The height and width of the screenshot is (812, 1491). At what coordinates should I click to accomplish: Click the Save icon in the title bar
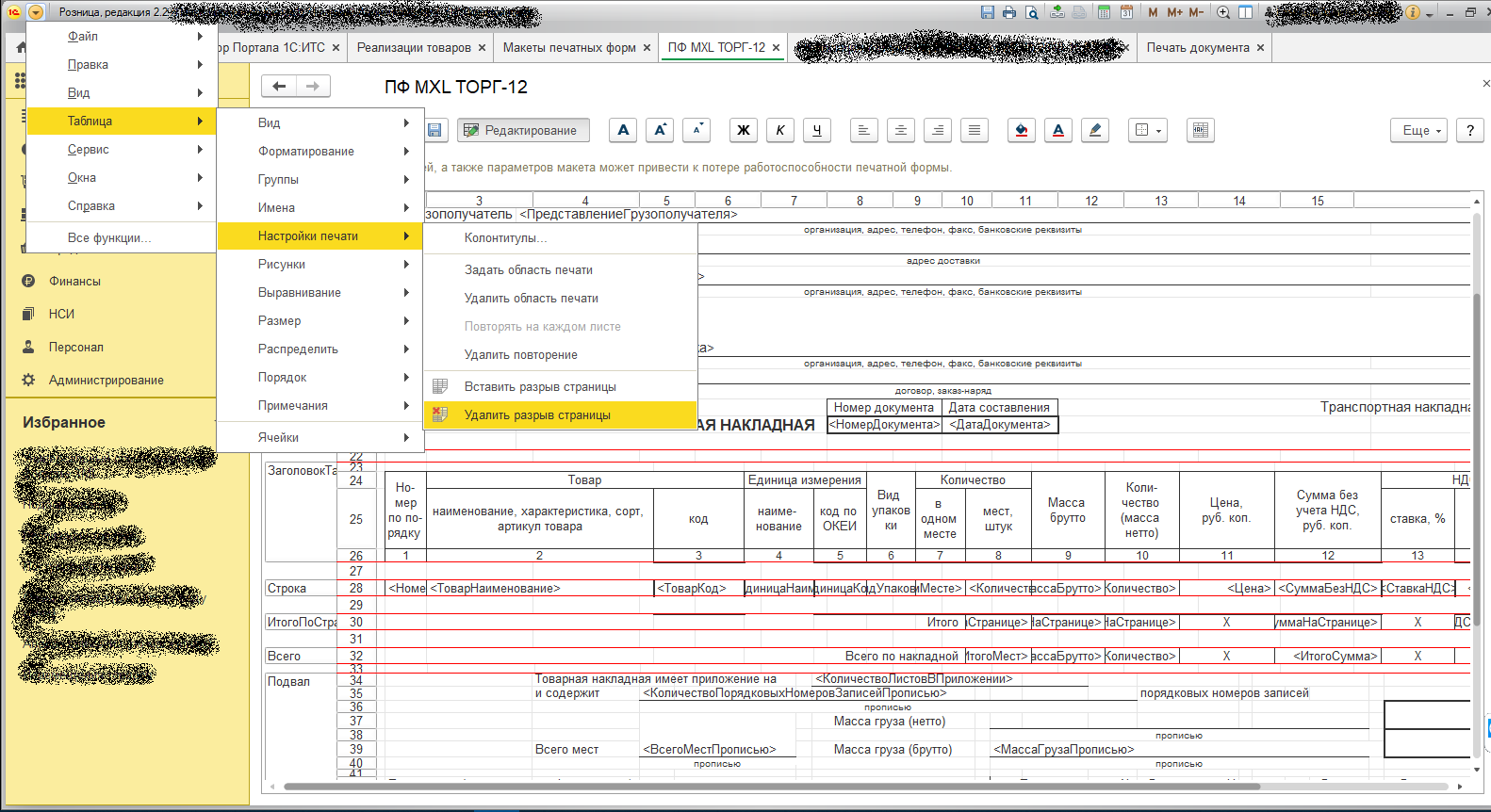pyautogui.click(x=987, y=12)
